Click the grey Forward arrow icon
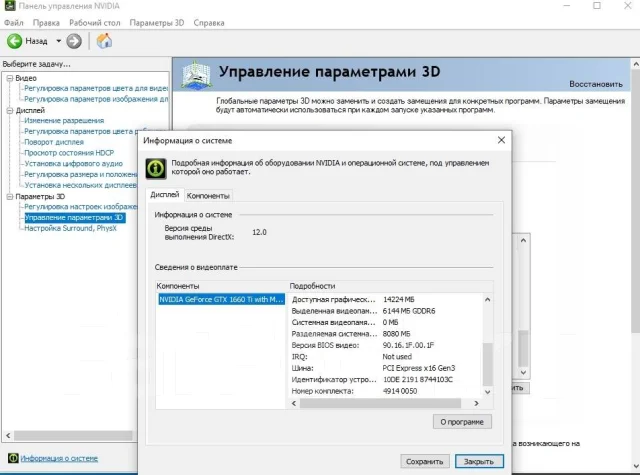Screen dimensions: 640x475 (x=74, y=41)
